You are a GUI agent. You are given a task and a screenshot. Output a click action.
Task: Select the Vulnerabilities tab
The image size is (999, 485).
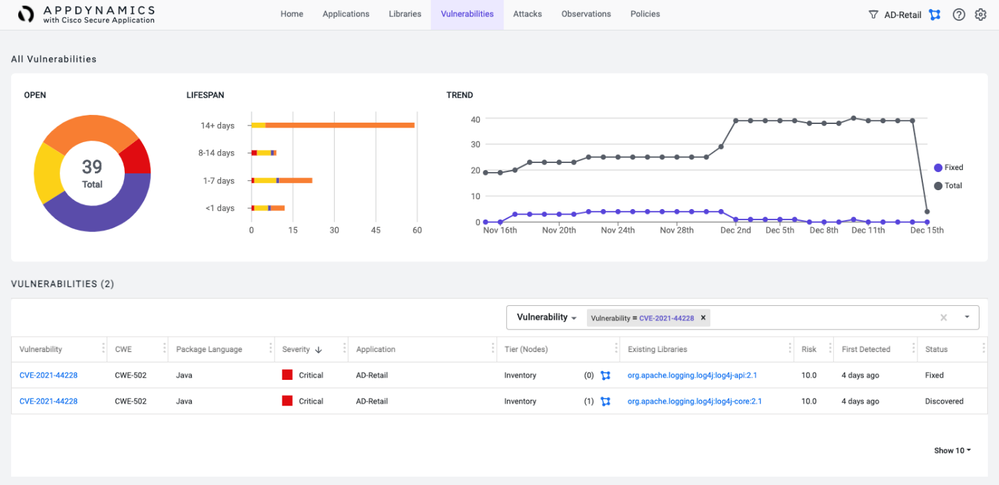[467, 14]
